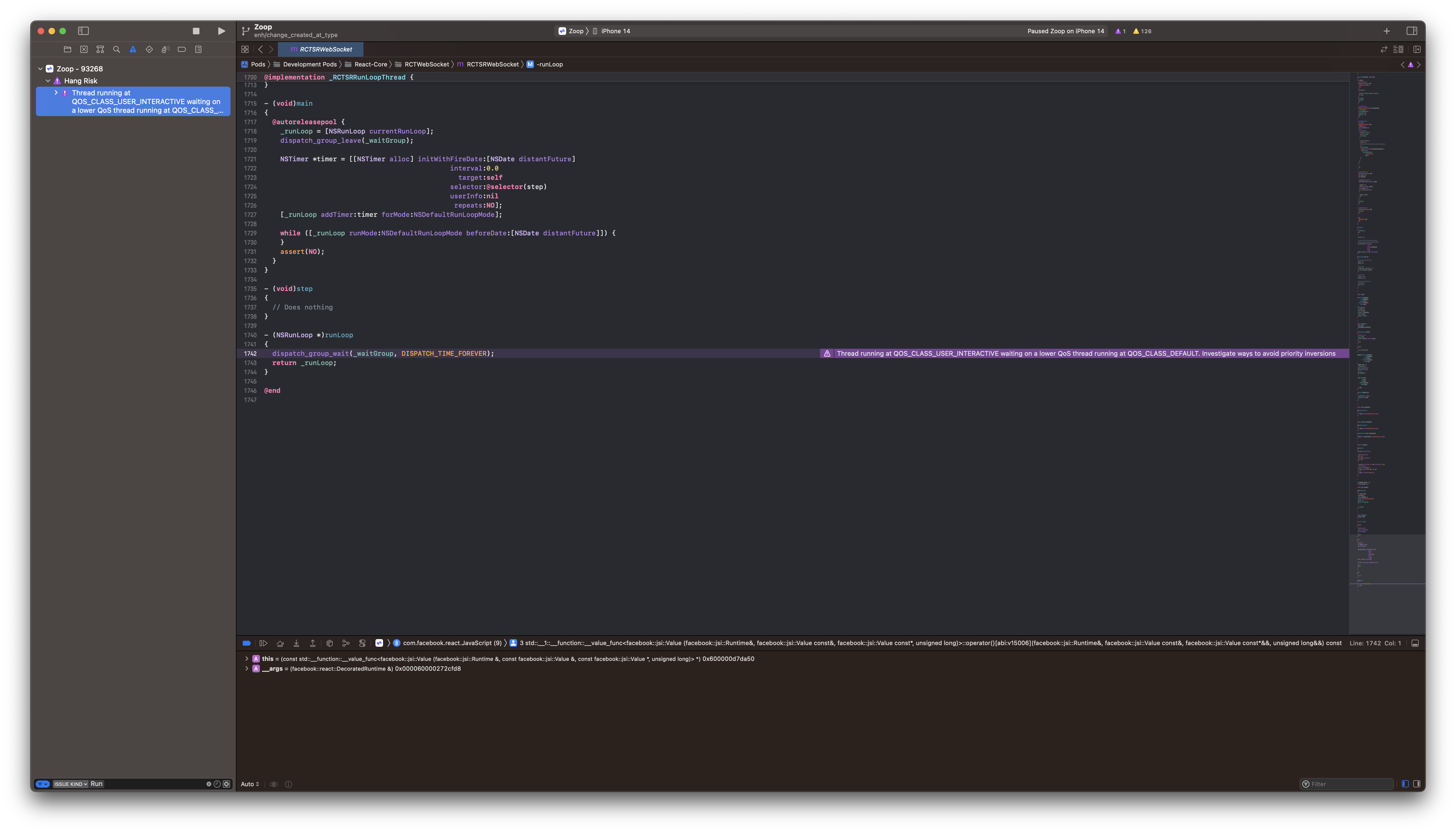Jump to the previous issue arrow
This screenshot has height=832, width=1456.
pyautogui.click(x=1402, y=65)
